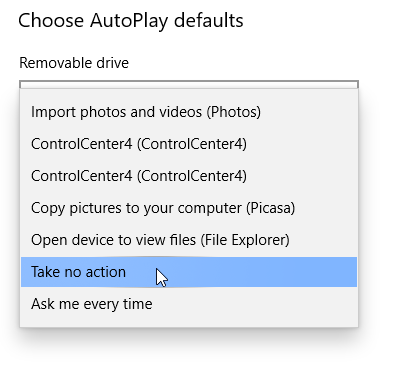Use Picasa for the removable drive default
This screenshot has width=420, height=365.
[189, 208]
